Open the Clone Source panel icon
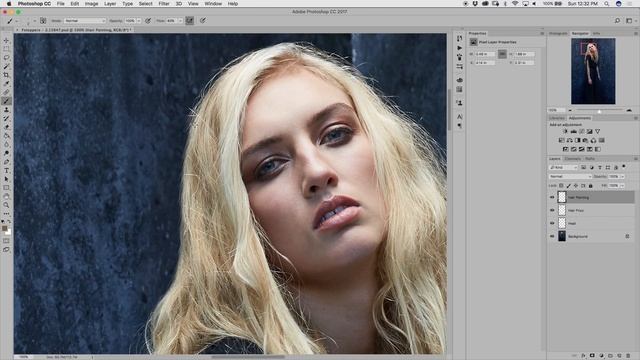This screenshot has width=640, height=360. 460,103
